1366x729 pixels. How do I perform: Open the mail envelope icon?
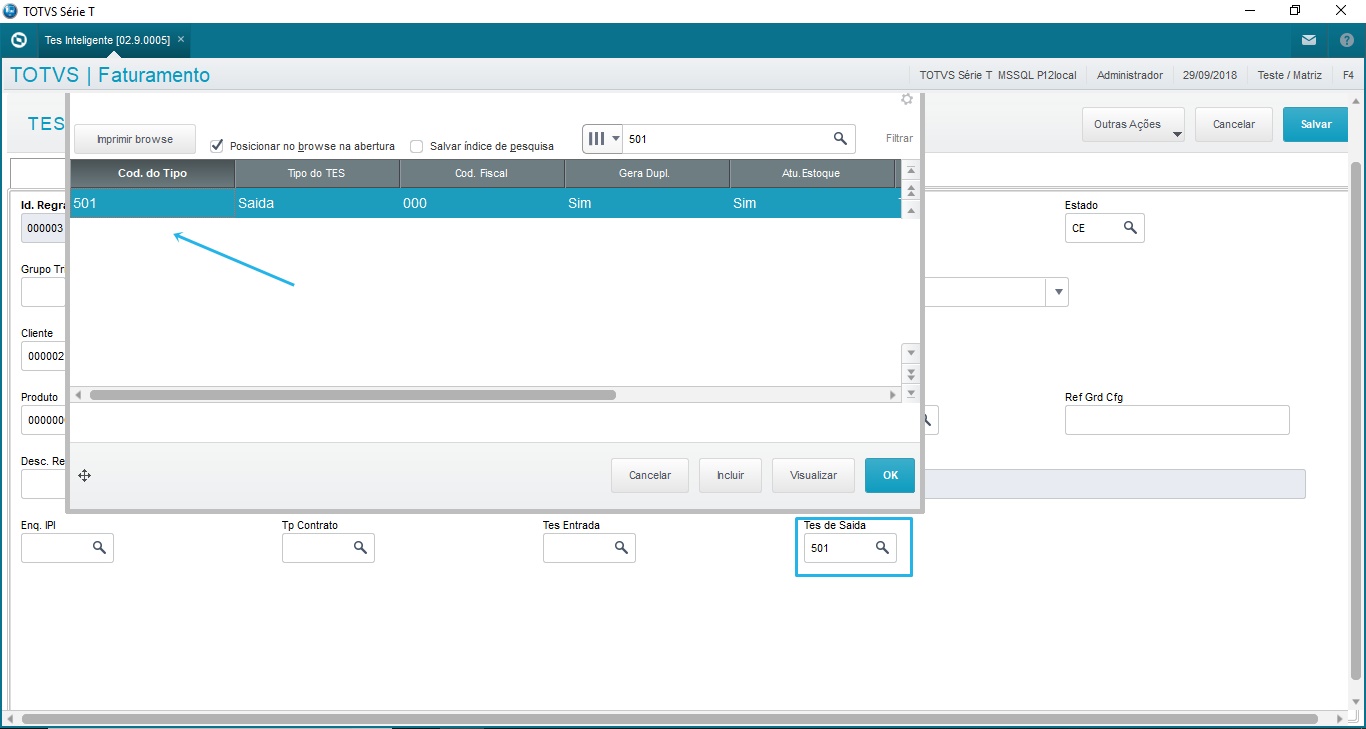[x=1309, y=41]
